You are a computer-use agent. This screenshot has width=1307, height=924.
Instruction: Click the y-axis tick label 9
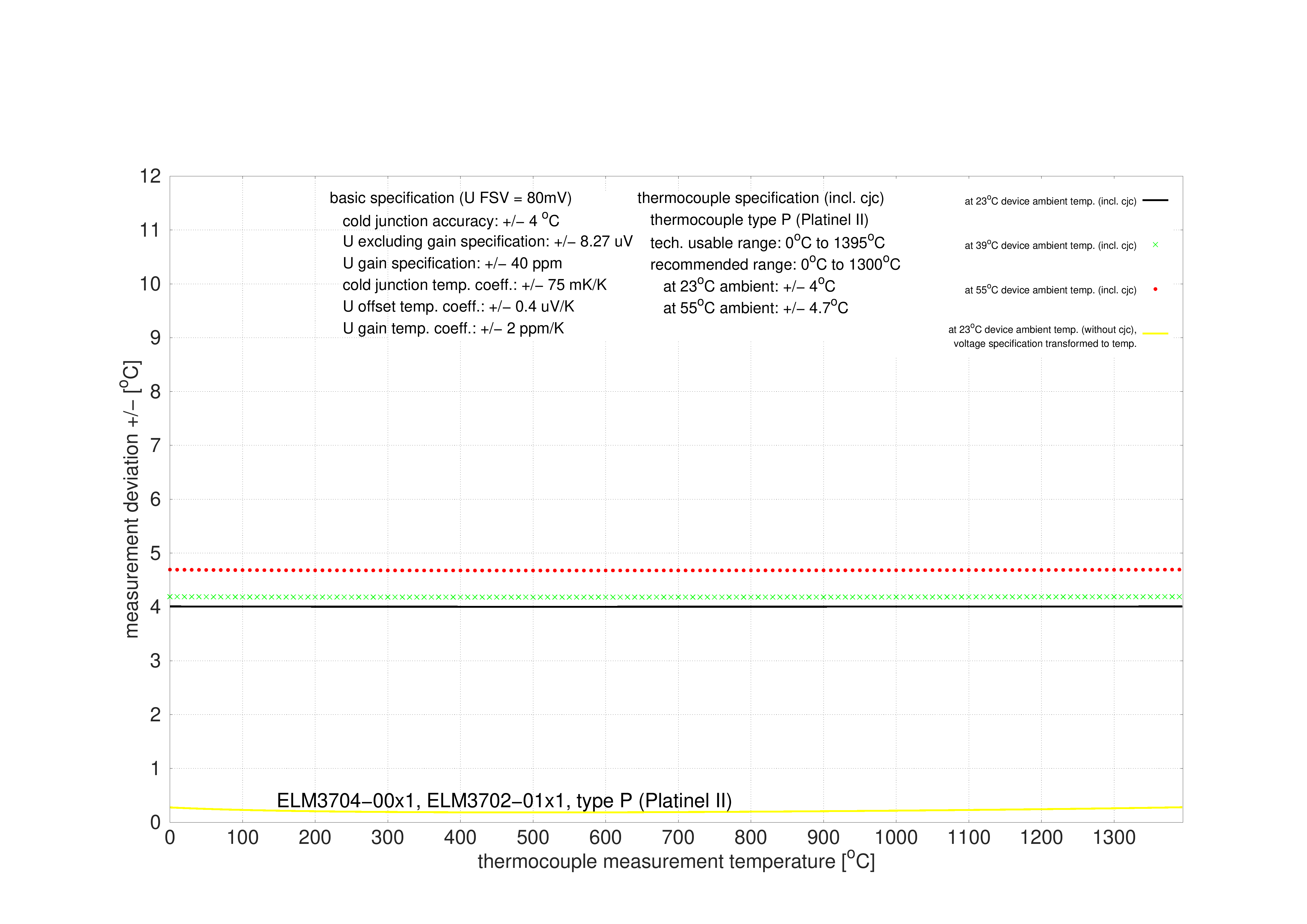click(x=156, y=338)
